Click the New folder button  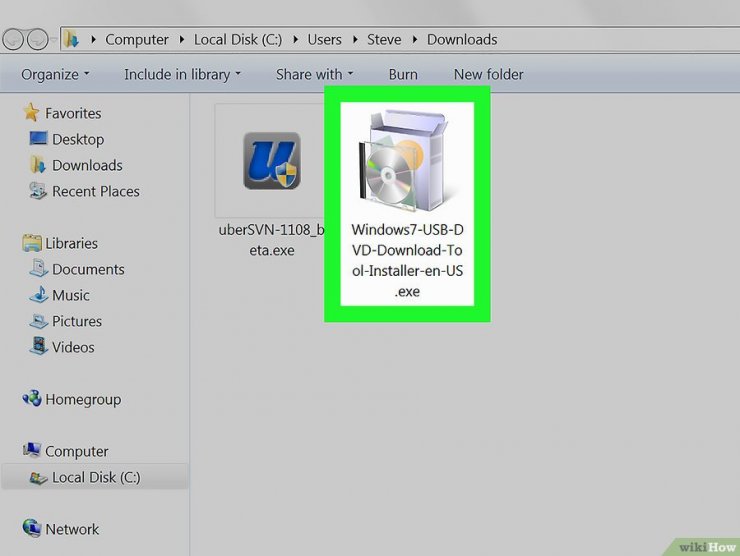(488, 75)
